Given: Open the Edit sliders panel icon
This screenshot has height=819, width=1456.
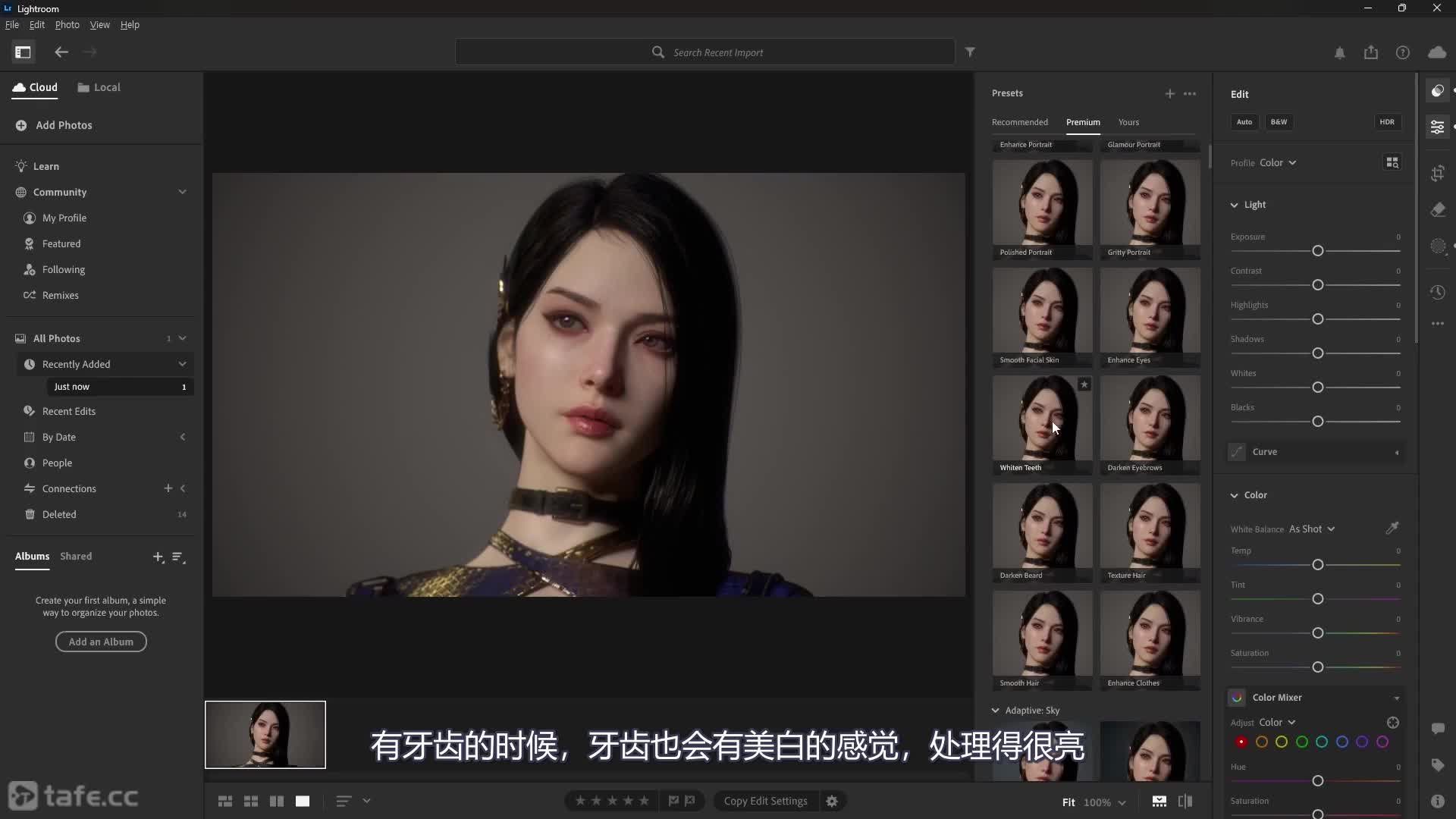Looking at the screenshot, I should pyautogui.click(x=1438, y=127).
